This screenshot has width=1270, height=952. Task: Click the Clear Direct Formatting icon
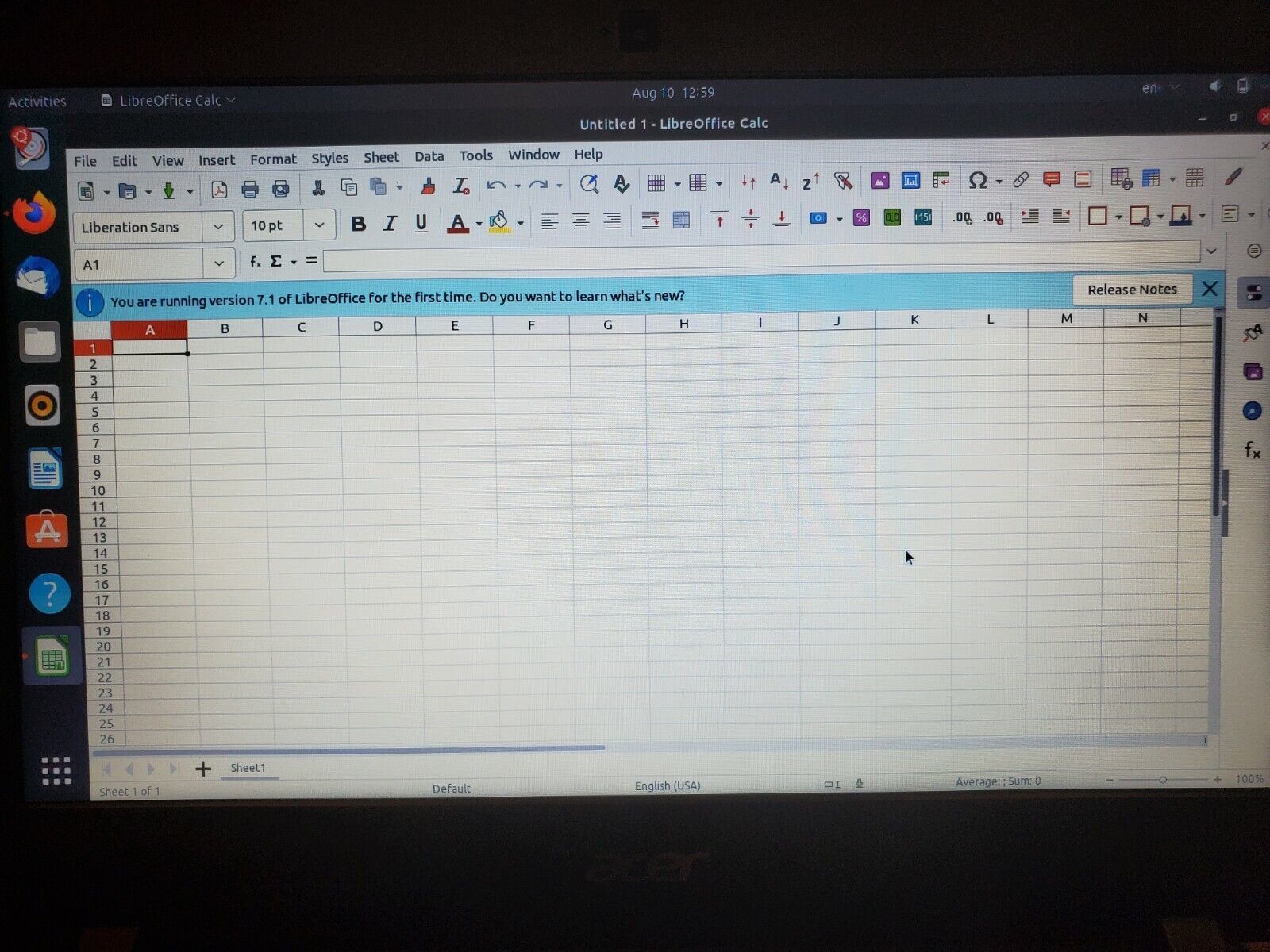click(460, 186)
